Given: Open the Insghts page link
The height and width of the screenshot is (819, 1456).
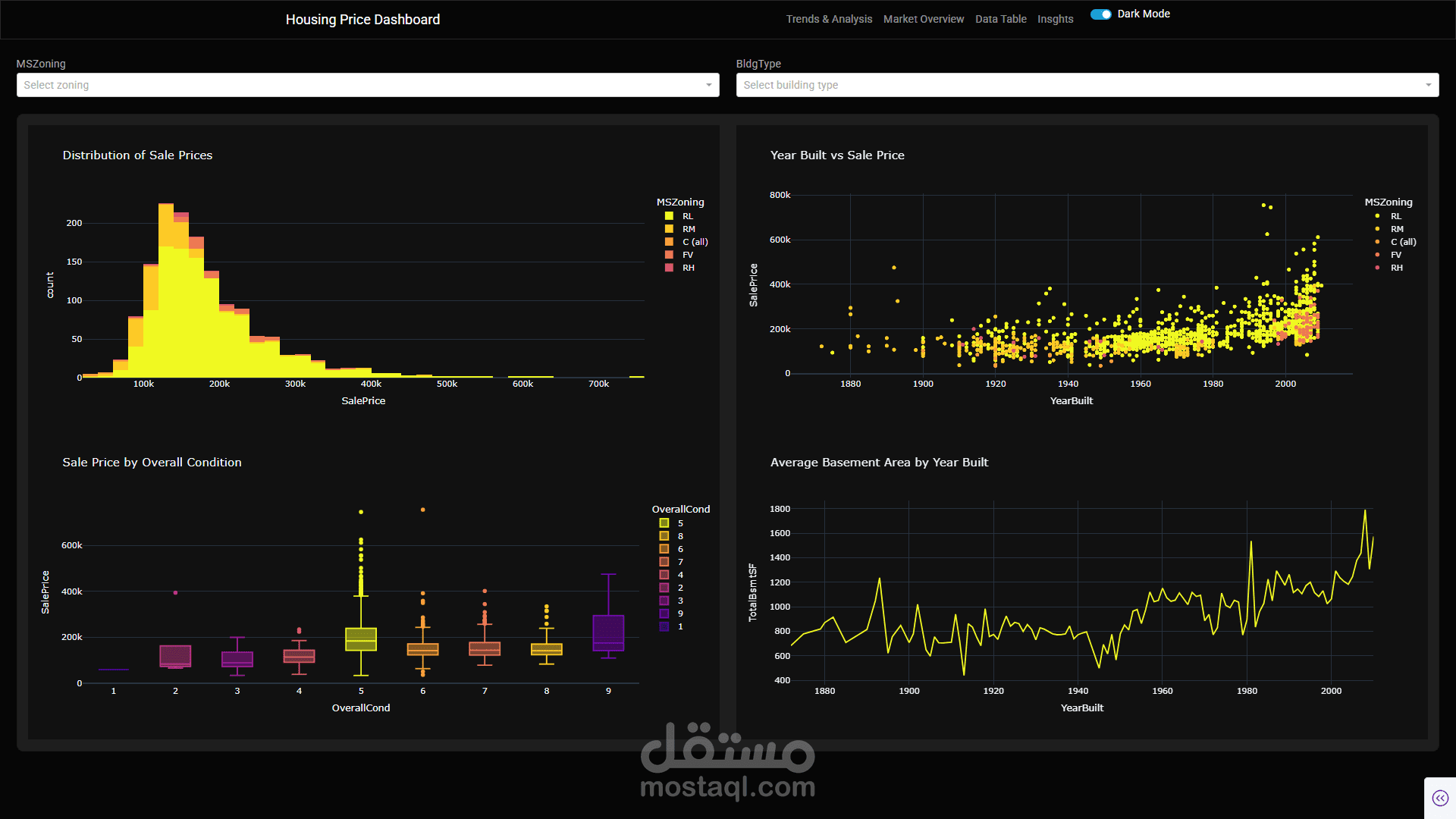Looking at the screenshot, I should click(1055, 19).
